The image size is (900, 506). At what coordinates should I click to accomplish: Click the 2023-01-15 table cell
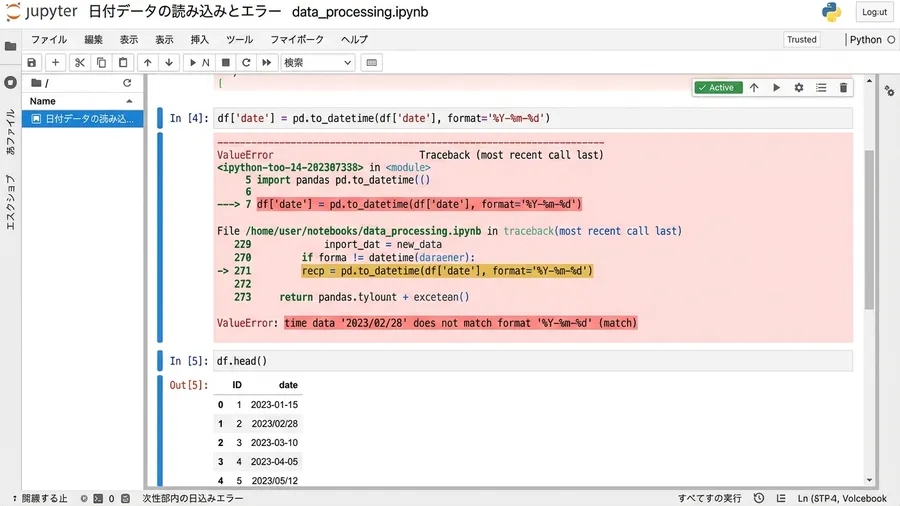pos(274,404)
